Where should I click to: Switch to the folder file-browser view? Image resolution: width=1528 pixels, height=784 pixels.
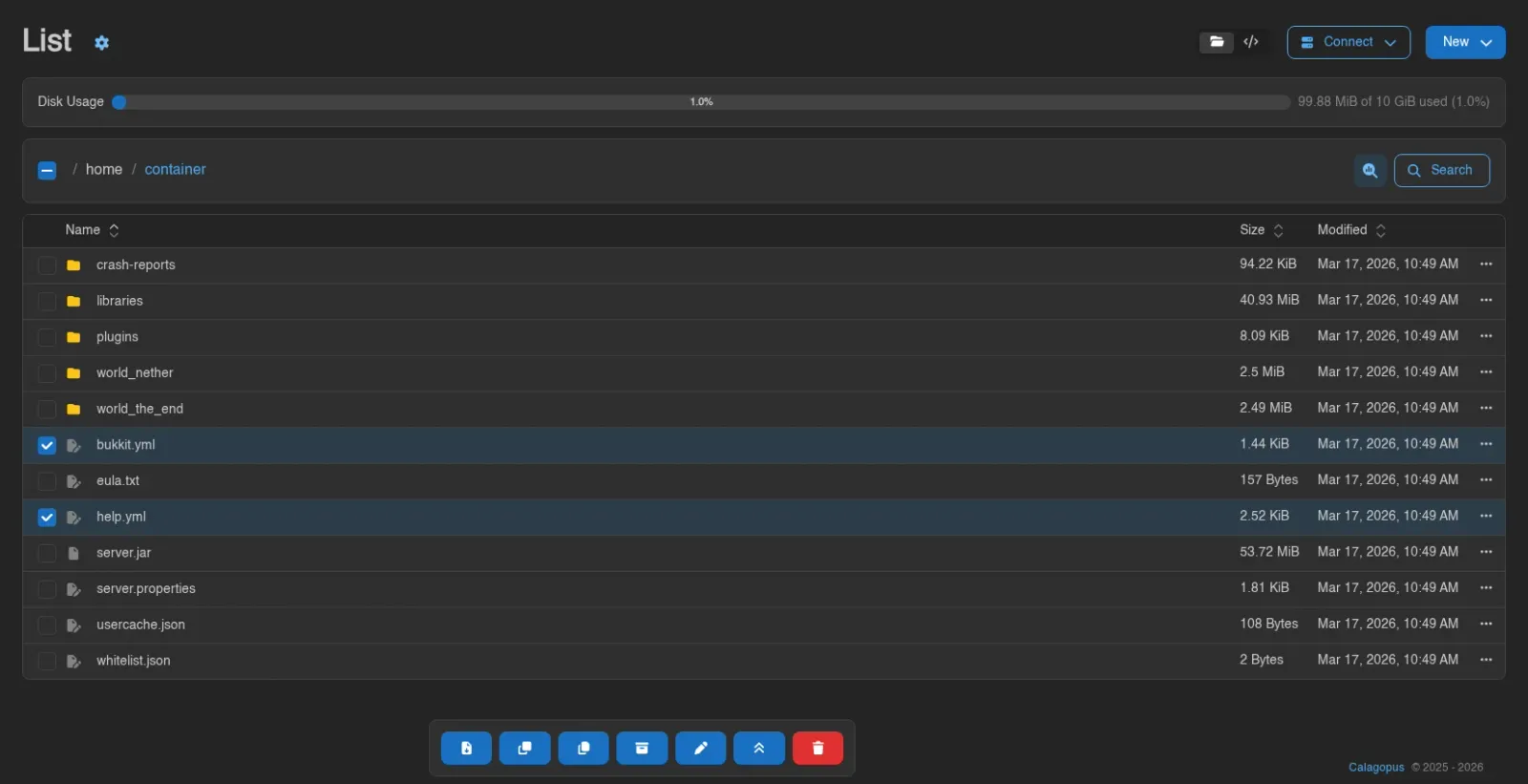click(1217, 42)
